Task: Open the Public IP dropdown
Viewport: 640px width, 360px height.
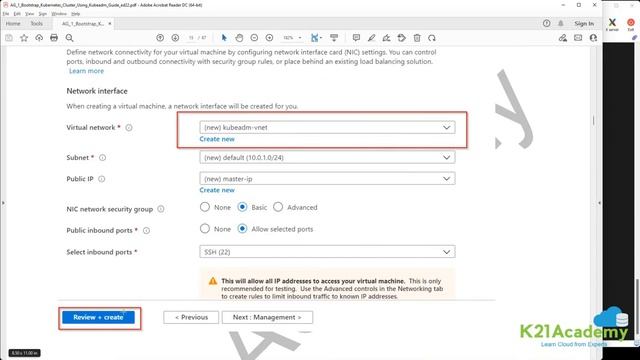Action: click(327, 178)
